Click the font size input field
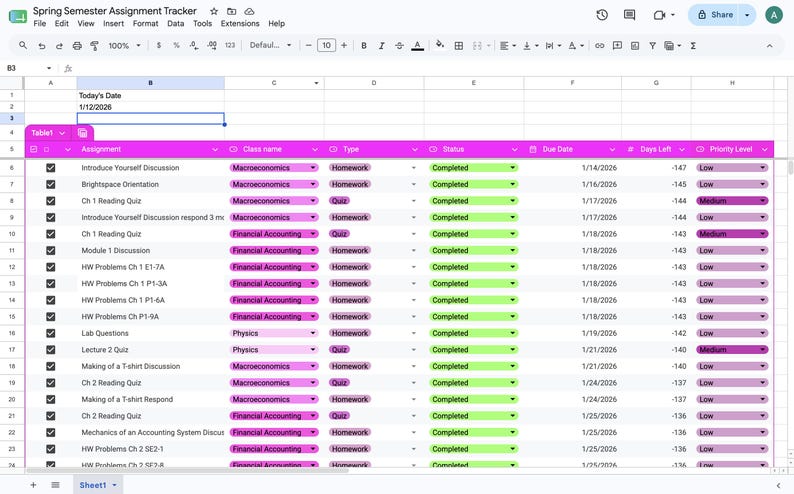Viewport: 794px width, 494px height. (x=326, y=46)
